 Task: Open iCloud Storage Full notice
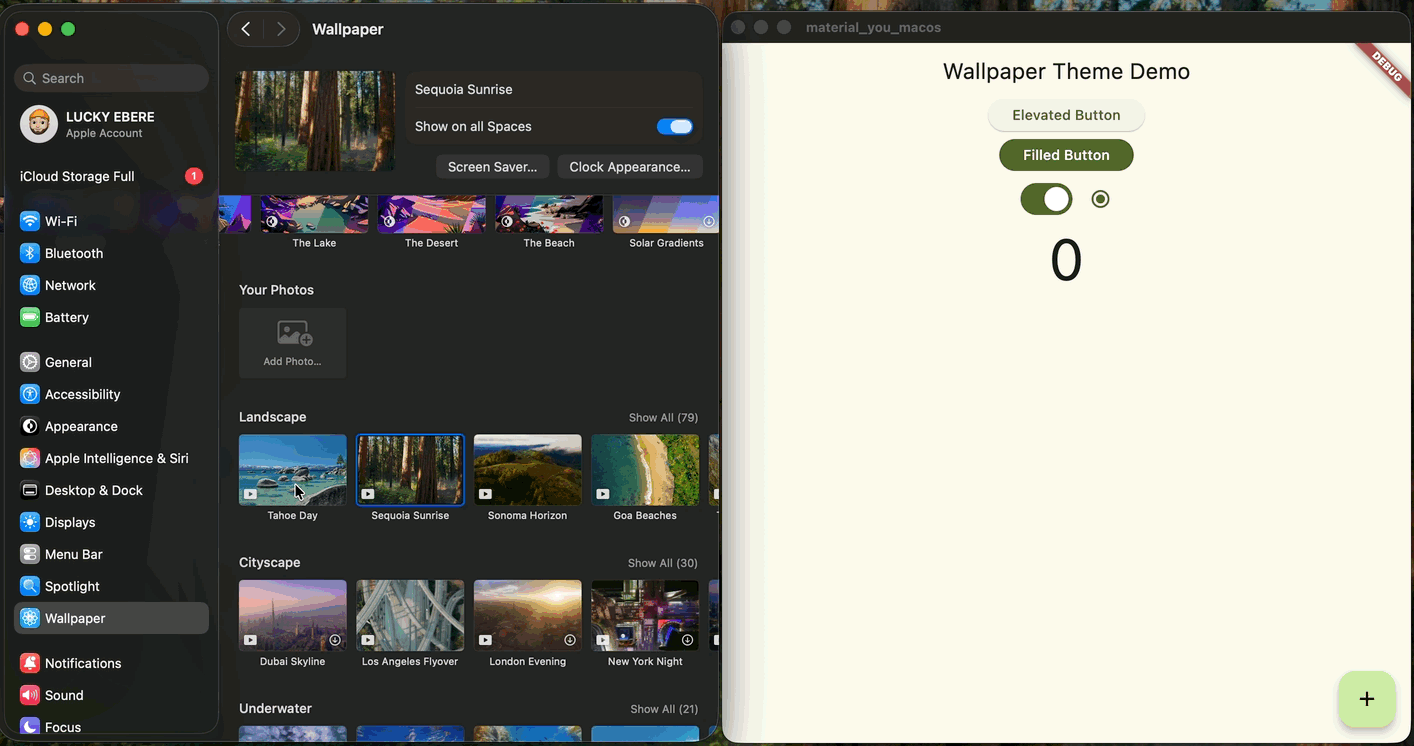(111, 176)
